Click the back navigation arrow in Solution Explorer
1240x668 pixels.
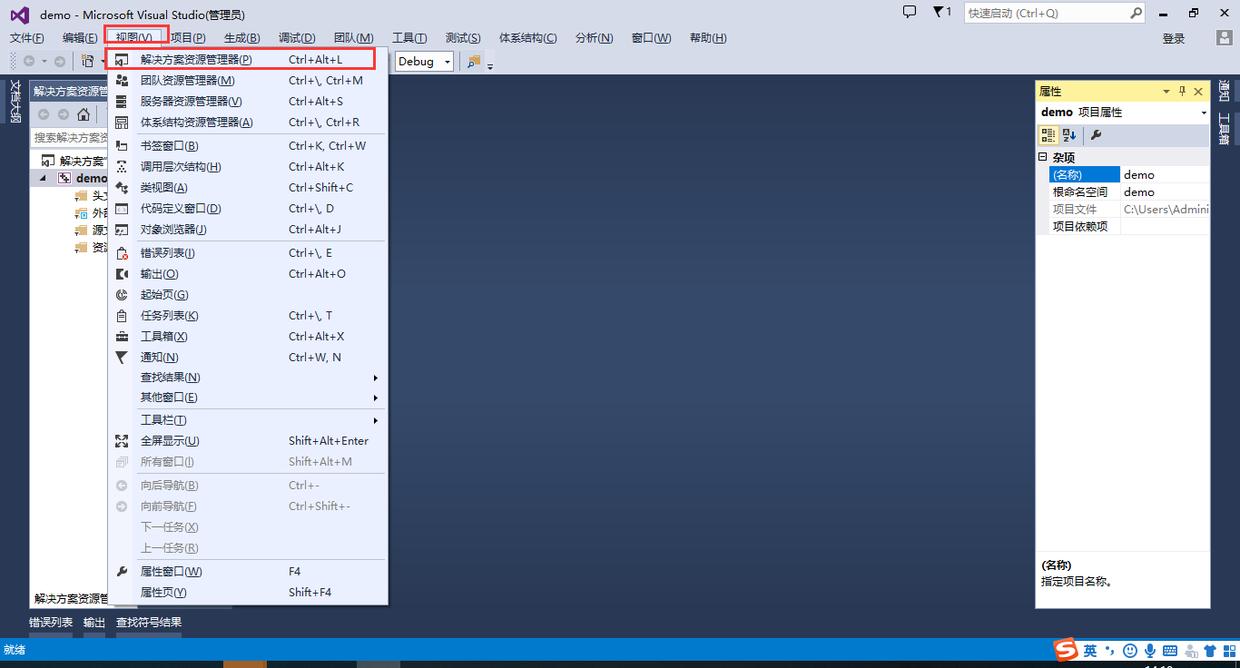click(x=44, y=113)
